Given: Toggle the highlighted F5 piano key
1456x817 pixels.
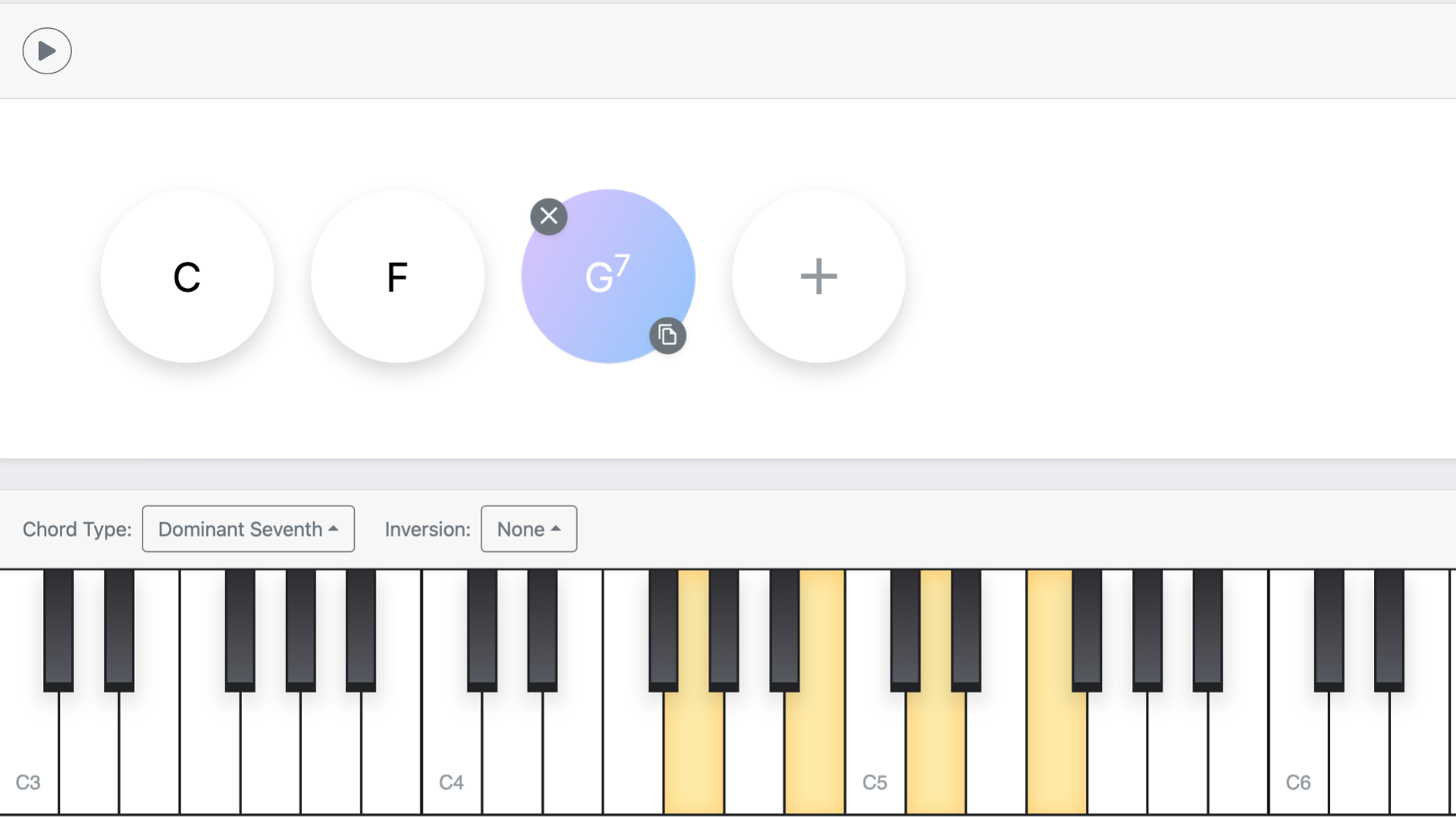Looking at the screenshot, I should (1056, 750).
